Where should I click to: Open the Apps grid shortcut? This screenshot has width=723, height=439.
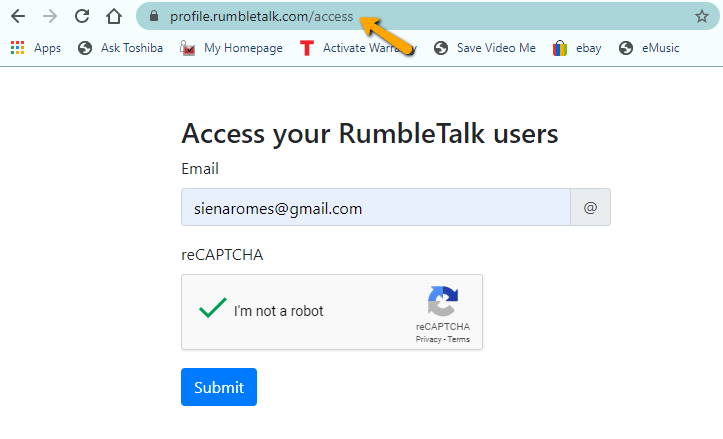(x=36, y=48)
